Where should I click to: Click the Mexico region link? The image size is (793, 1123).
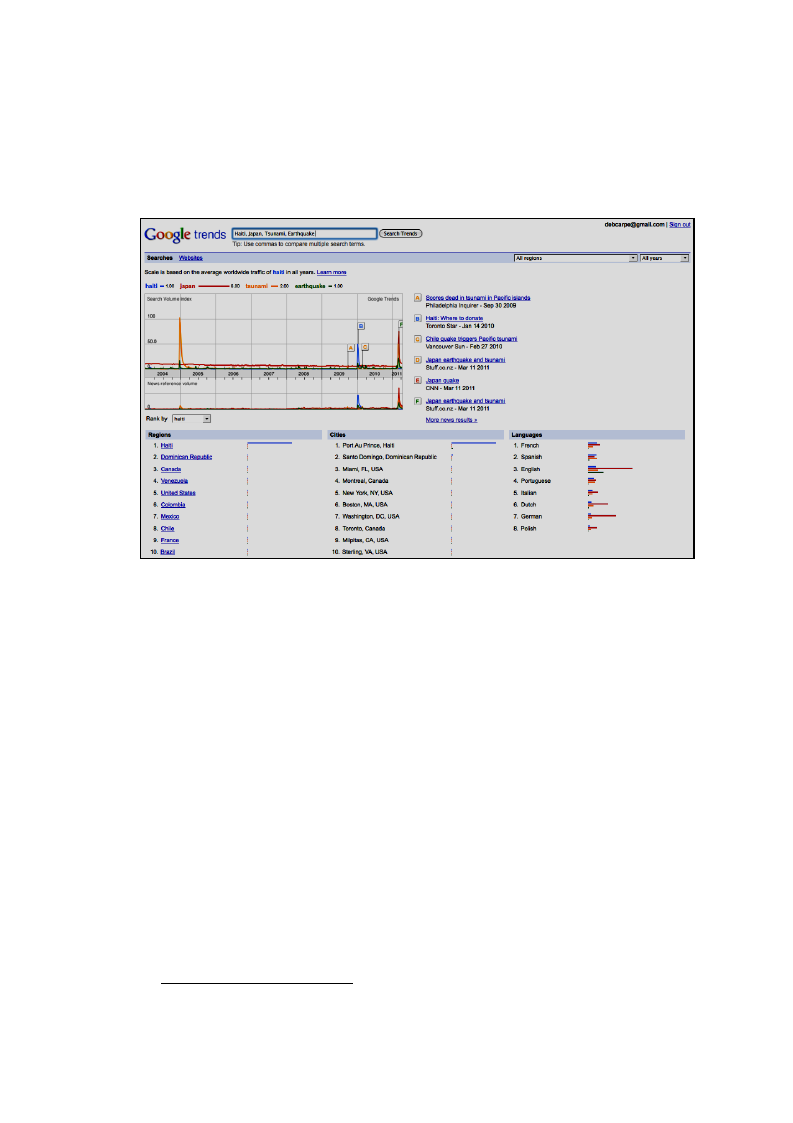[170, 516]
